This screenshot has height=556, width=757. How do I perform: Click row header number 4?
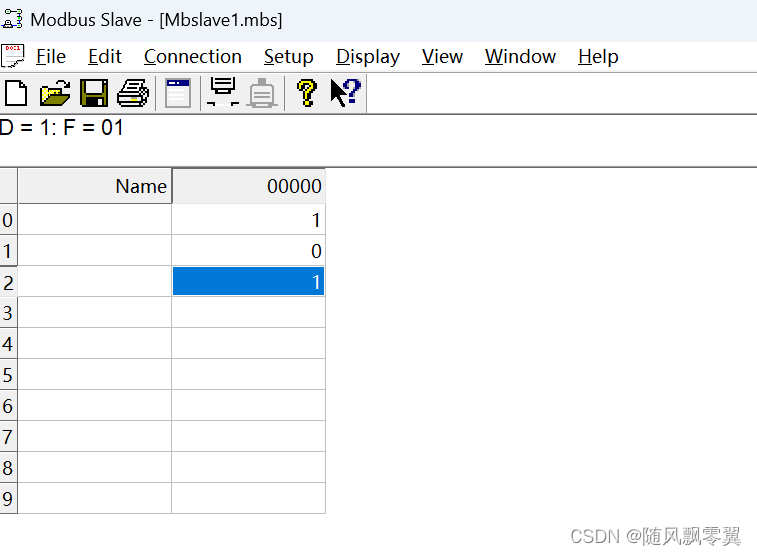point(8,343)
